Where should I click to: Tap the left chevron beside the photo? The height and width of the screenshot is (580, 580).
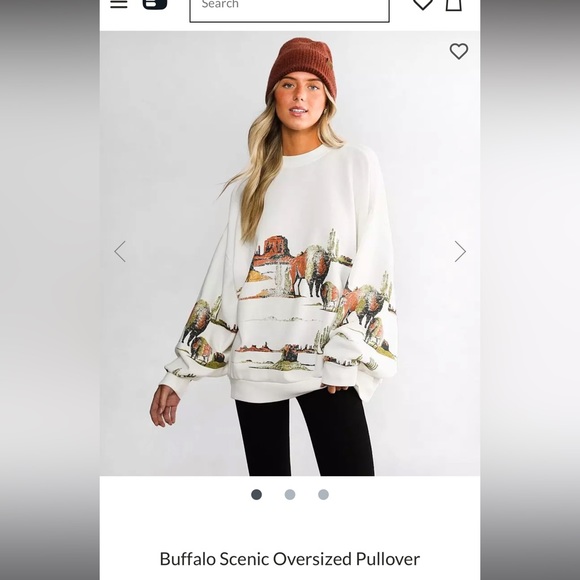pyautogui.click(x=120, y=252)
